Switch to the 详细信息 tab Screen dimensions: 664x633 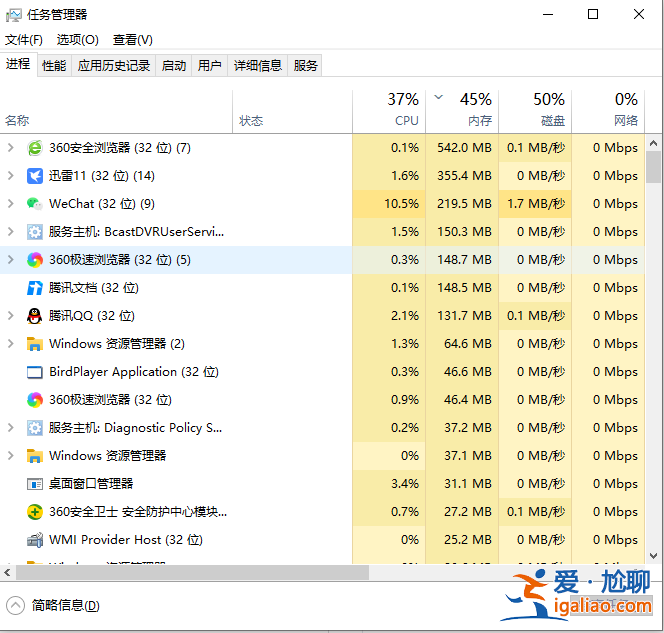pyautogui.click(x=258, y=66)
